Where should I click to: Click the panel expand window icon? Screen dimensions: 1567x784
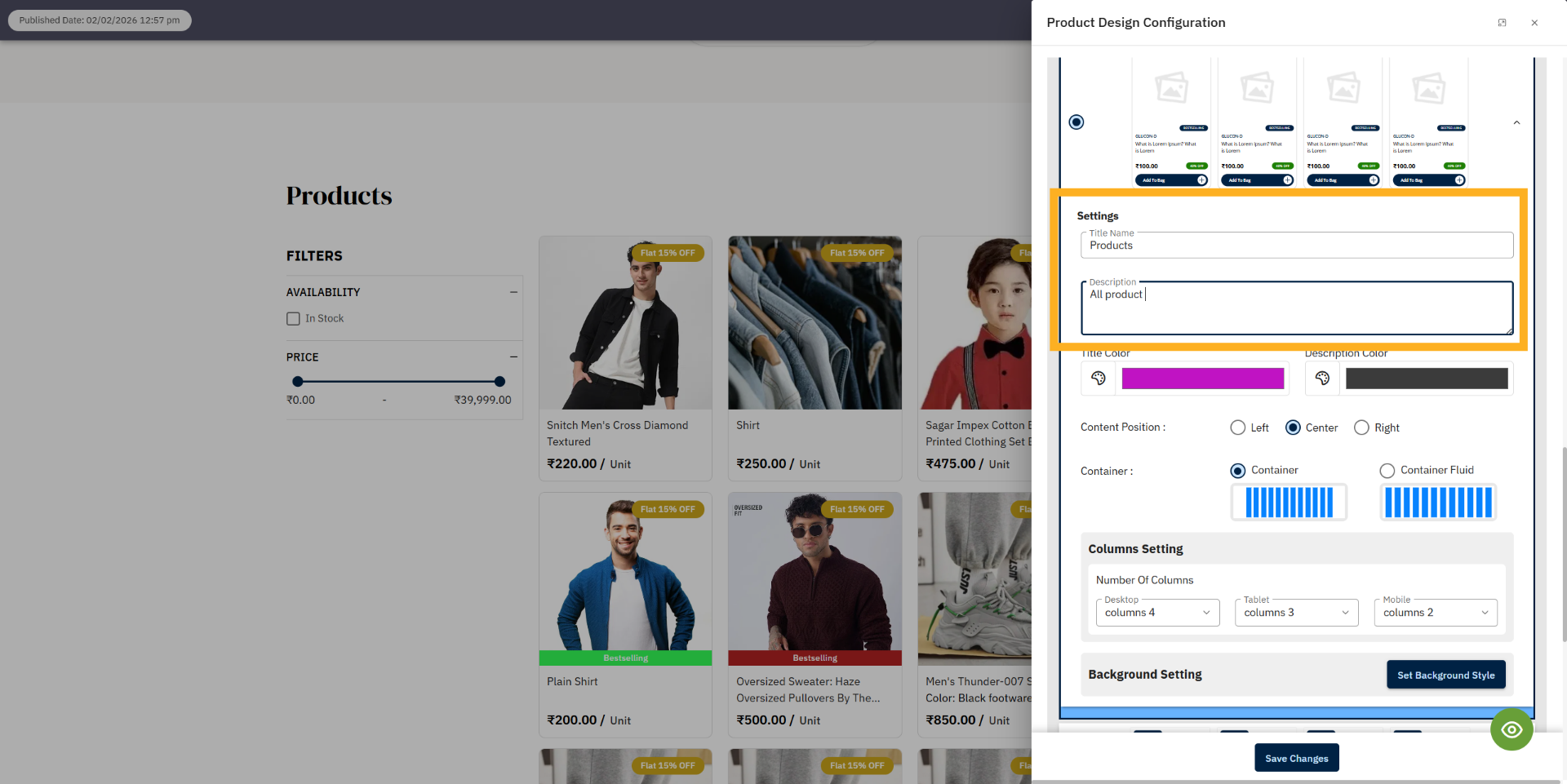(x=1502, y=23)
